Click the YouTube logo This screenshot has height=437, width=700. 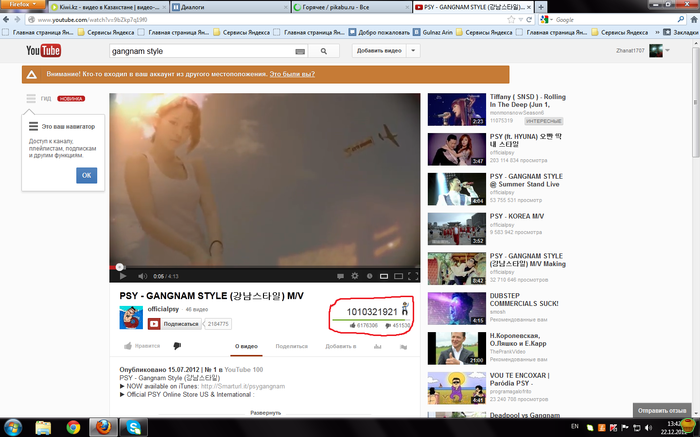coord(43,50)
